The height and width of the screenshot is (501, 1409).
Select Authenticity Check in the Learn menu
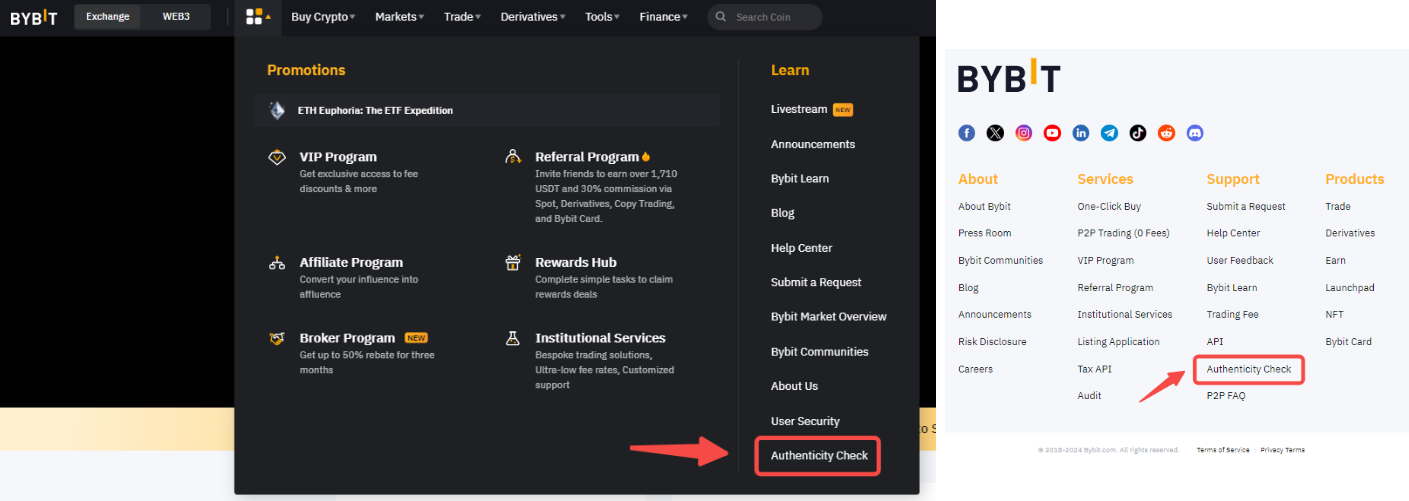819,455
